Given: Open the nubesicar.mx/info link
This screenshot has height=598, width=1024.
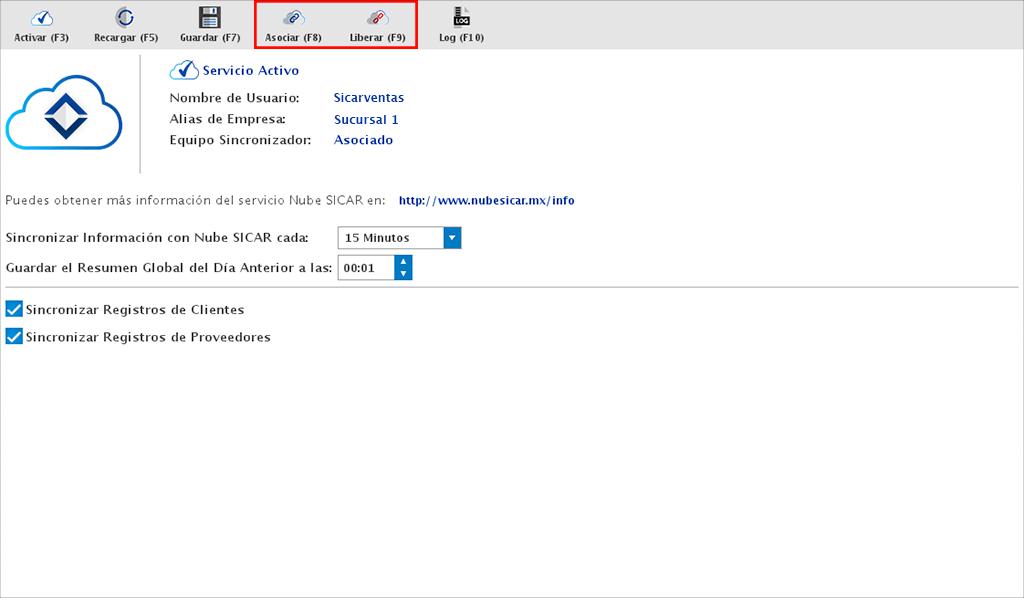Looking at the screenshot, I should click(x=486, y=200).
